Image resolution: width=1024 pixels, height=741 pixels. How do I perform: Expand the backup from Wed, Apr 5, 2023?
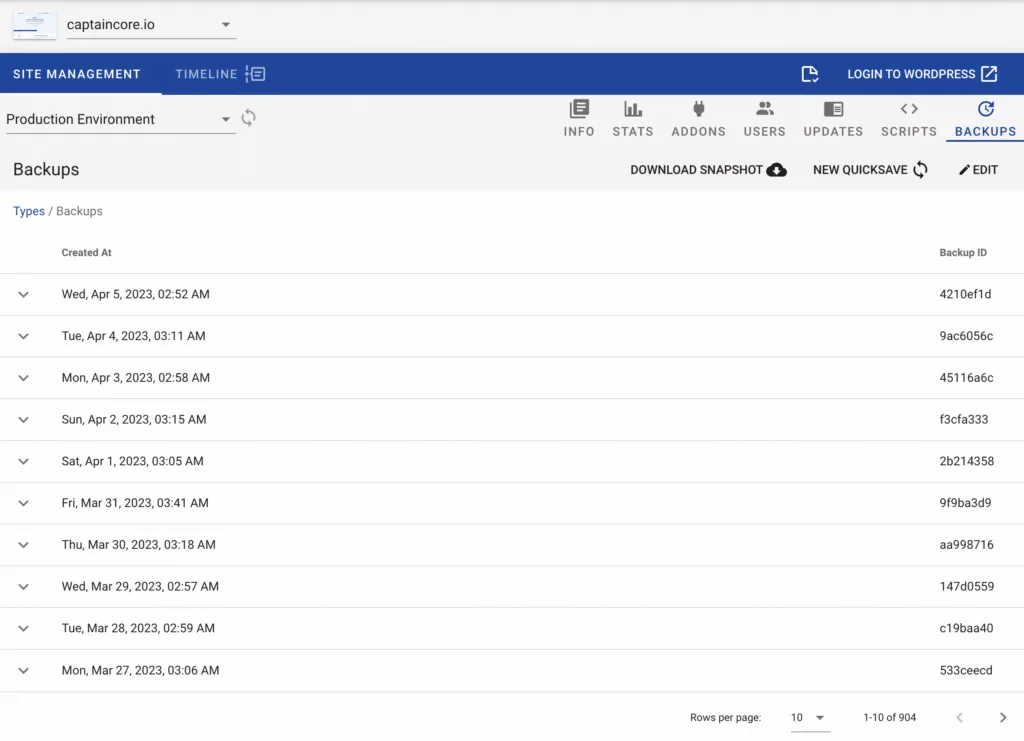click(x=23, y=294)
